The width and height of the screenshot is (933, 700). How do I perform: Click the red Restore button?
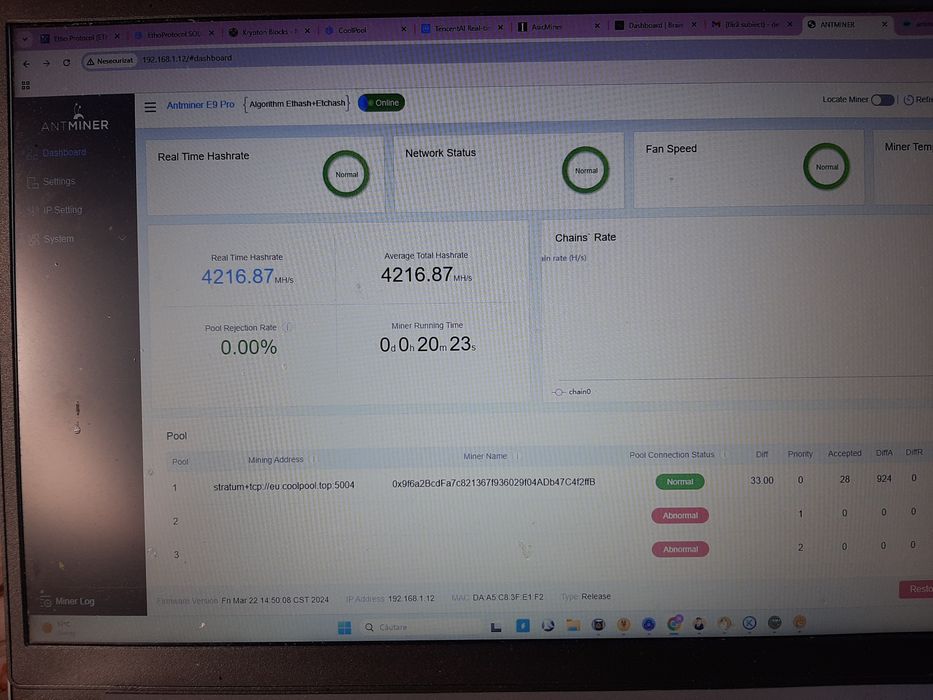[x=916, y=589]
